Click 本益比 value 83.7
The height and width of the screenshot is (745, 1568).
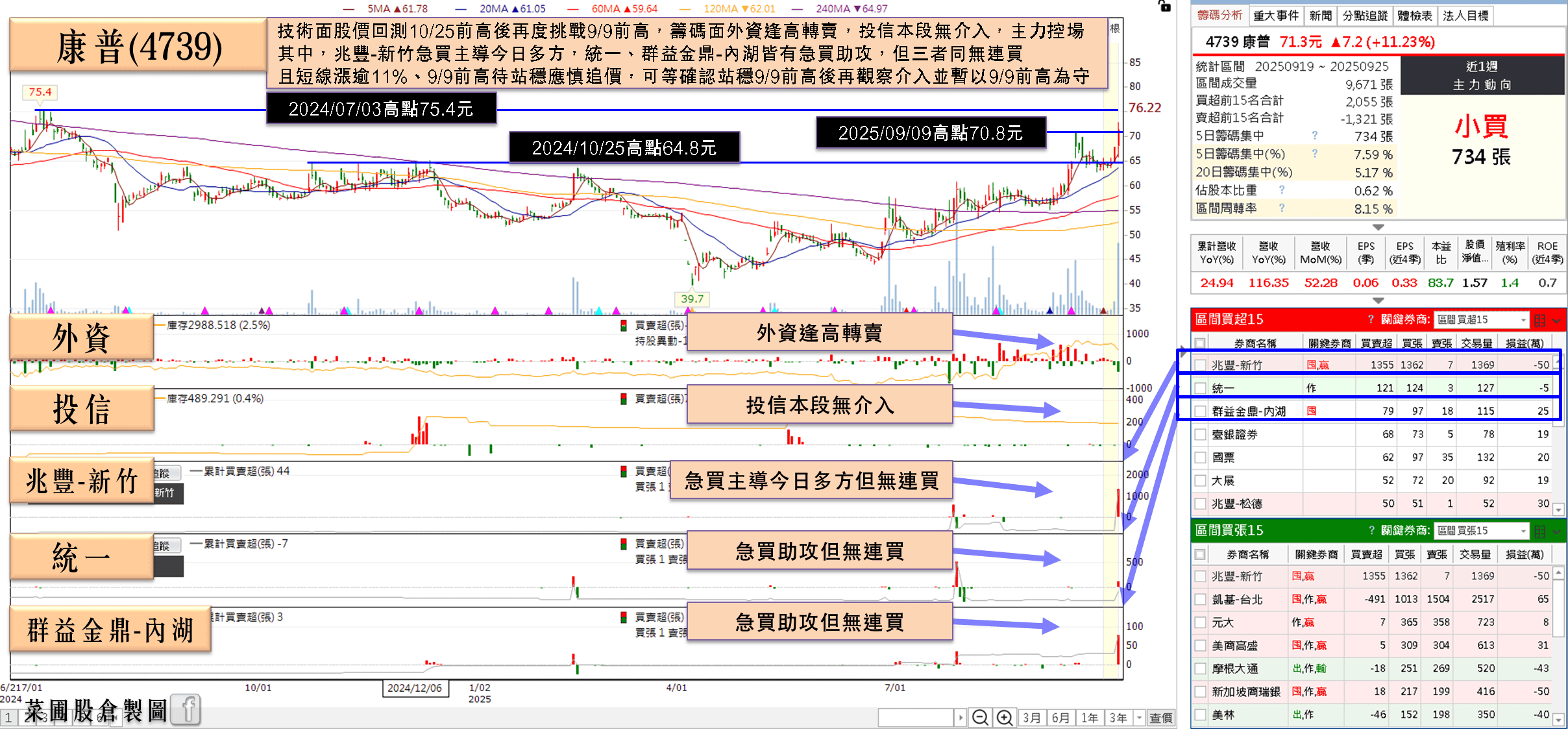[x=1441, y=282]
